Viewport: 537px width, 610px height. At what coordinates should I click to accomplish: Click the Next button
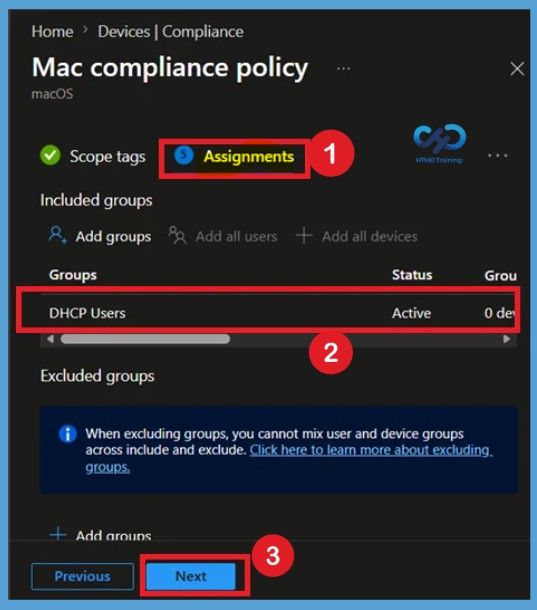click(191, 576)
